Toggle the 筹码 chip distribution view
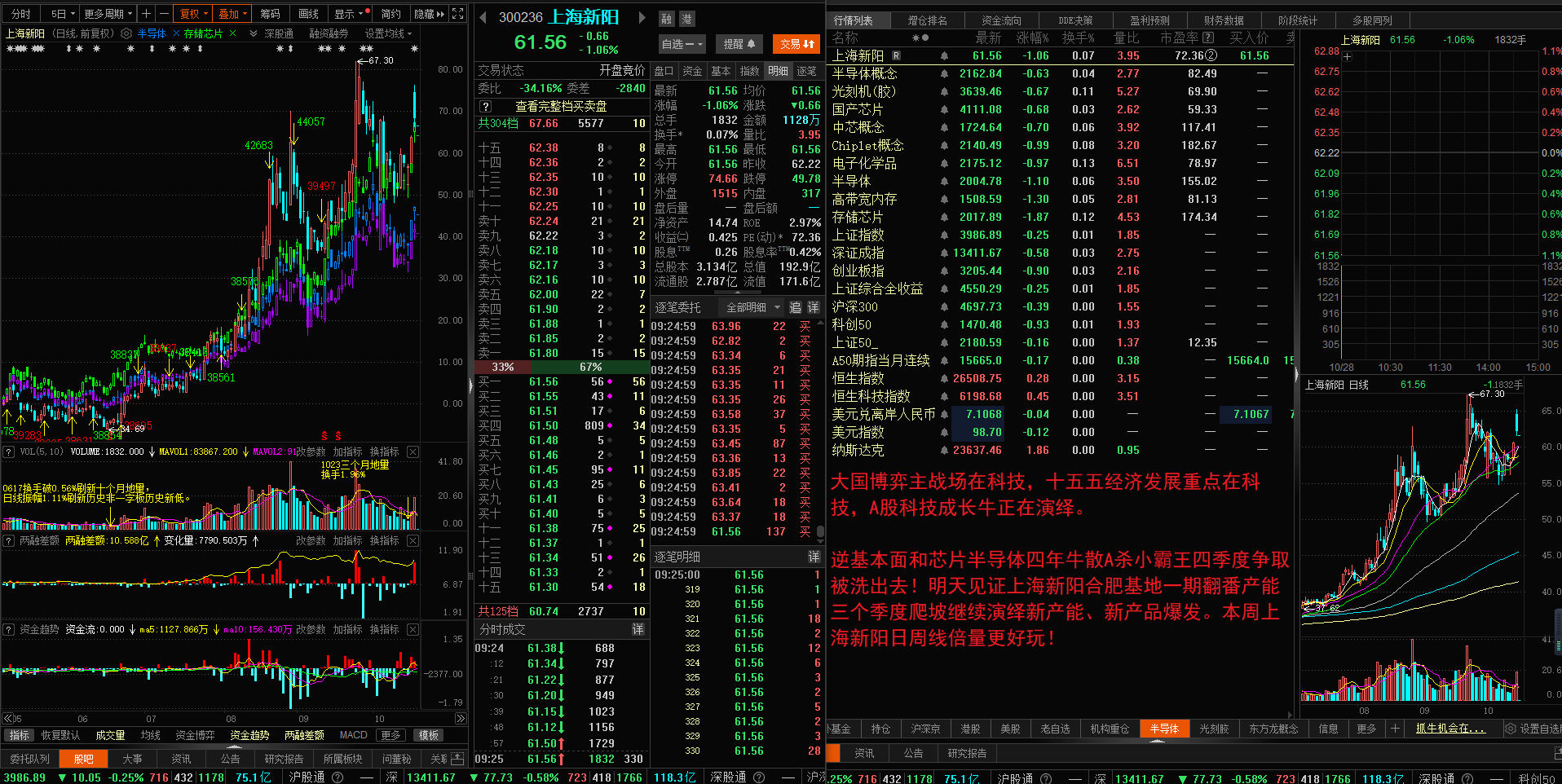The image size is (1562, 784). (x=270, y=14)
